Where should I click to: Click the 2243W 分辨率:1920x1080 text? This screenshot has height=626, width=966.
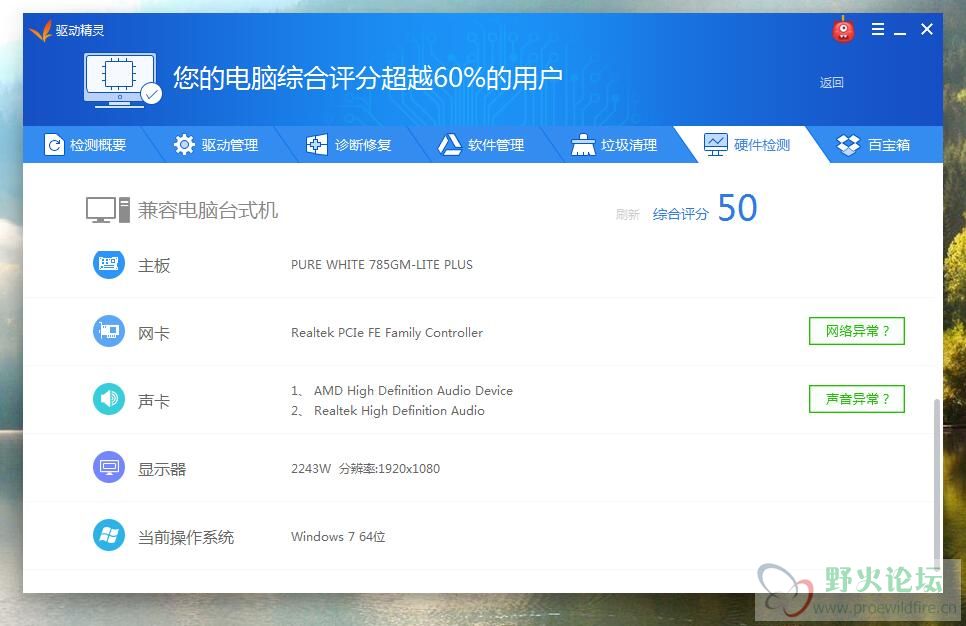[365, 469]
